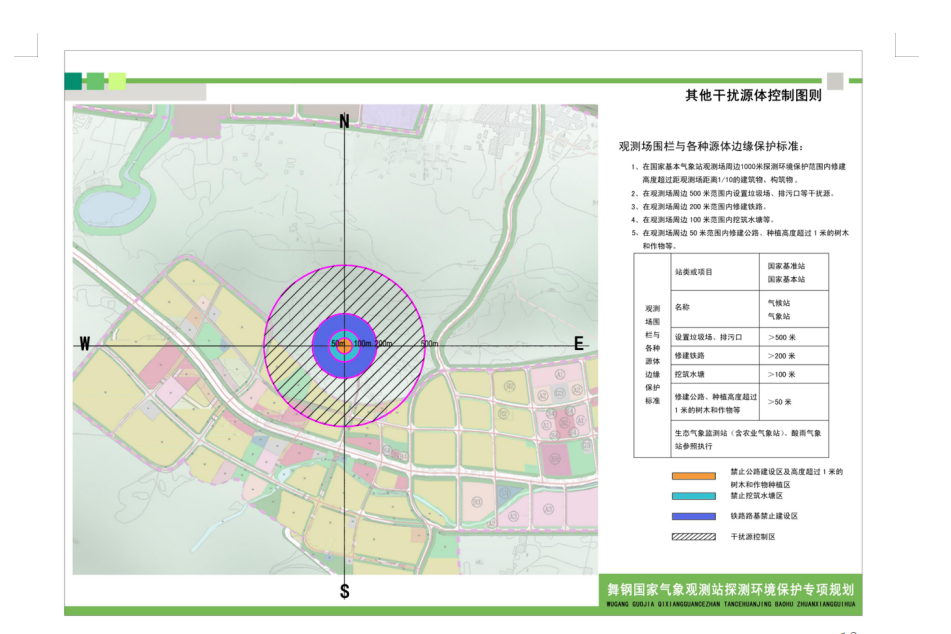Click the 200m distance label on map
The image size is (951, 634).
pos(383,344)
